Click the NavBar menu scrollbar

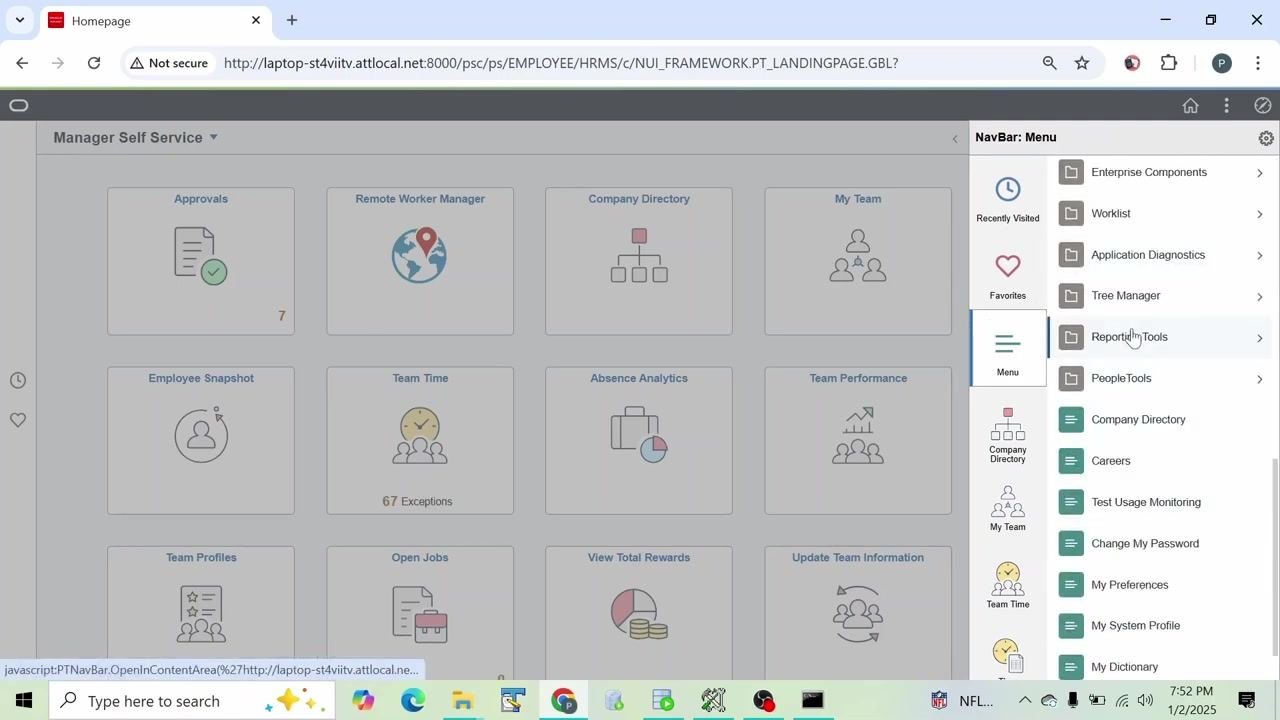pos(1274,557)
